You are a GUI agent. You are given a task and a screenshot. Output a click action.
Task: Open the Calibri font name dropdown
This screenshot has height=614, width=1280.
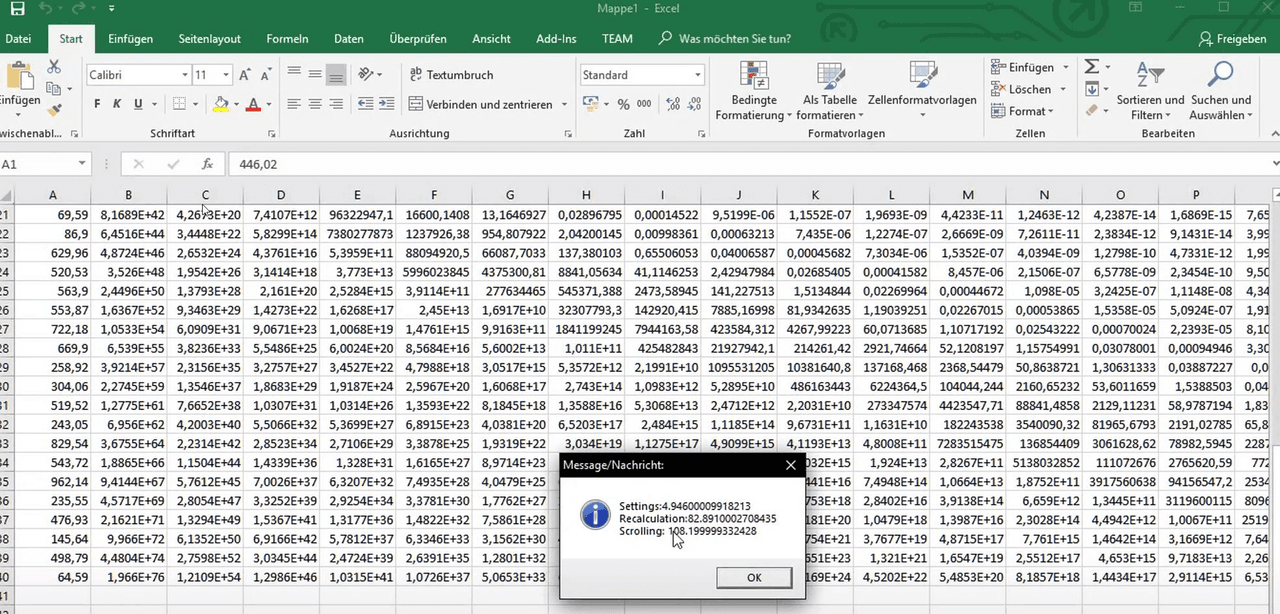185,75
